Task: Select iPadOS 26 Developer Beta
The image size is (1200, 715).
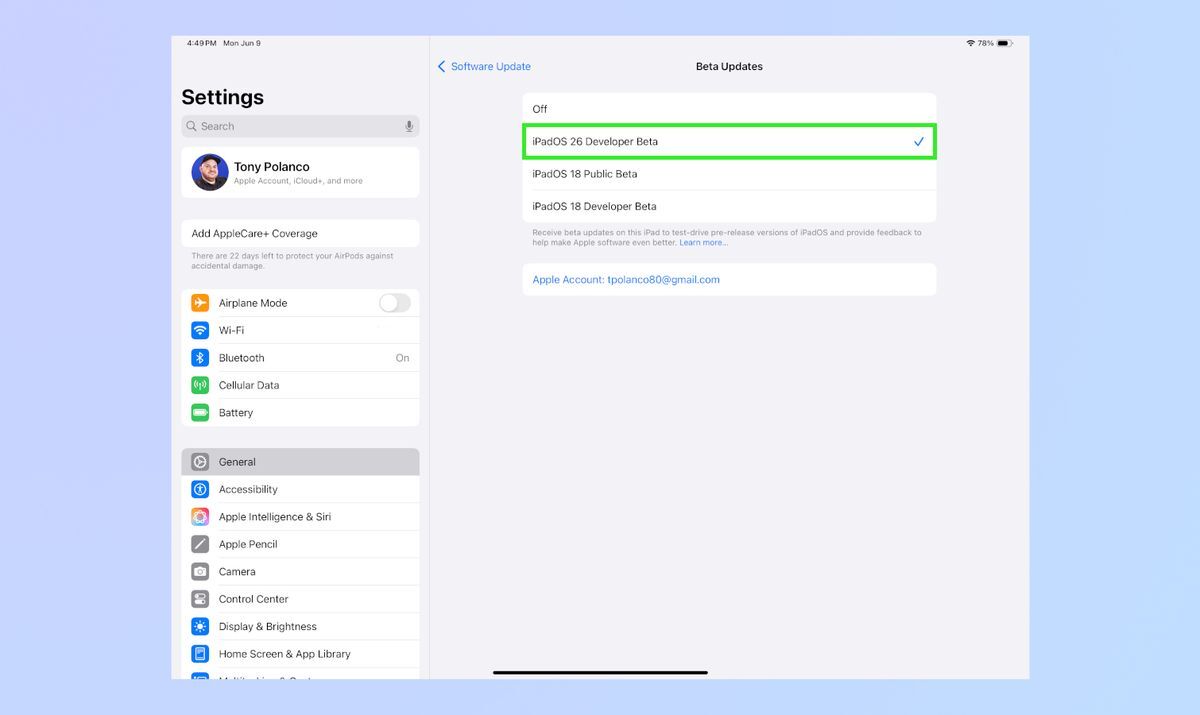Action: coord(729,141)
